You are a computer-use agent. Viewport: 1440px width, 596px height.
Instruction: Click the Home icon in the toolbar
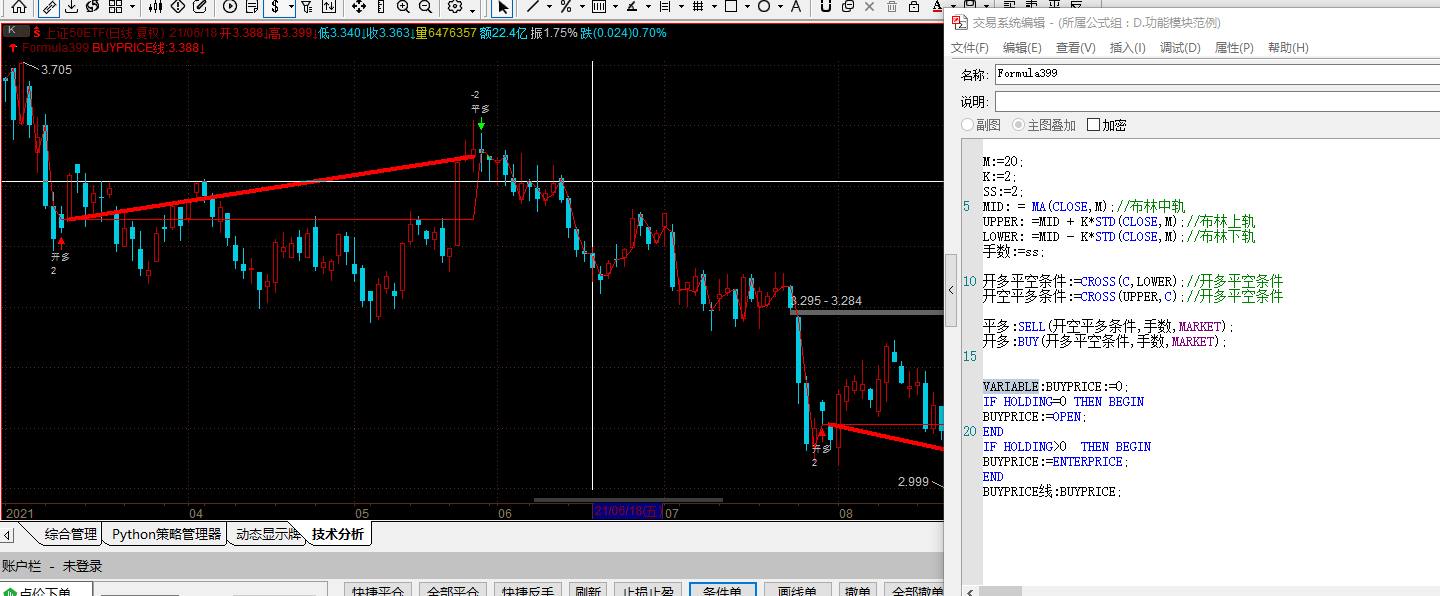click(x=18, y=7)
